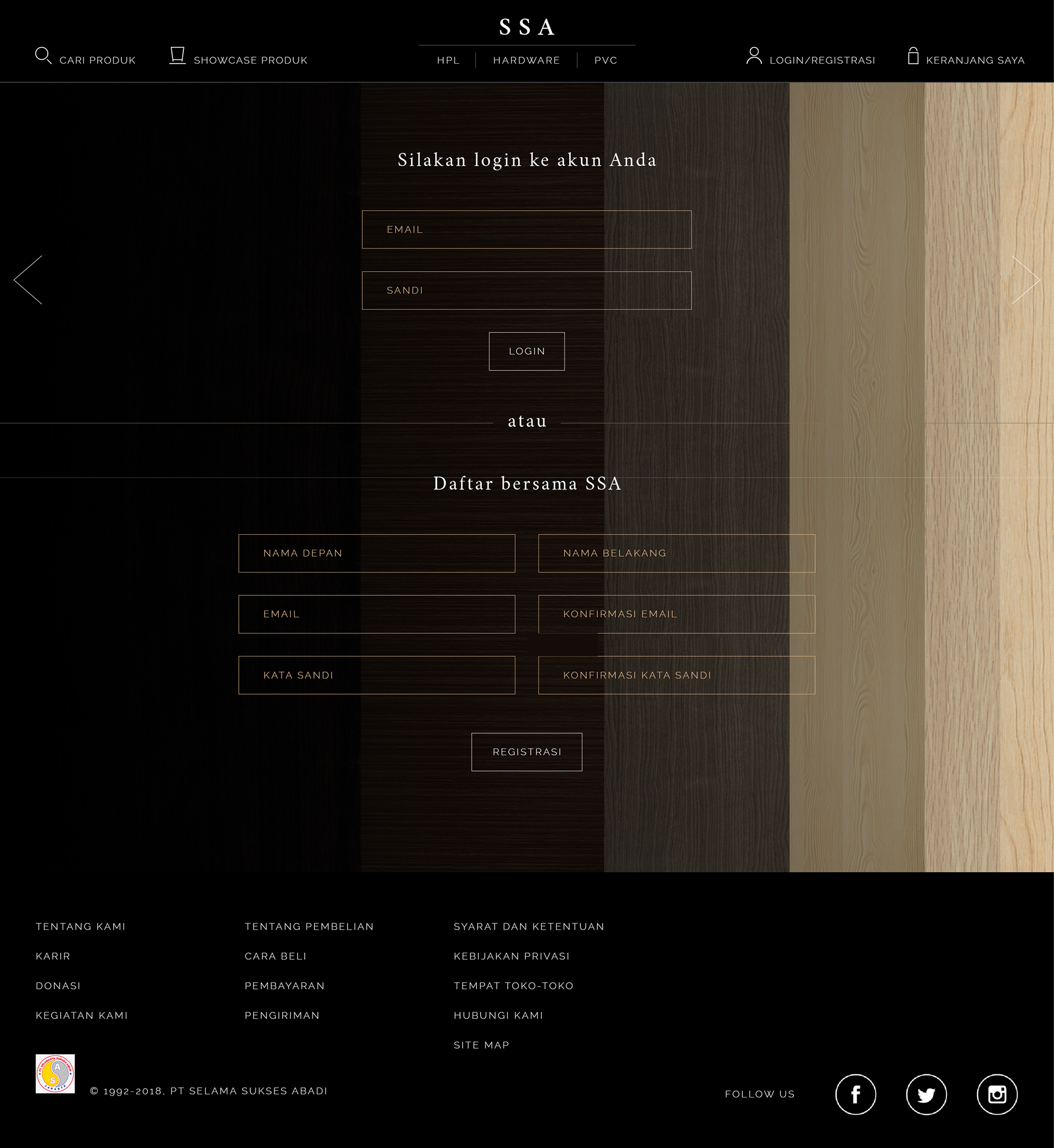The image size is (1054, 1148).
Task: Click the 'Follow Us' label
Action: coord(760,1094)
